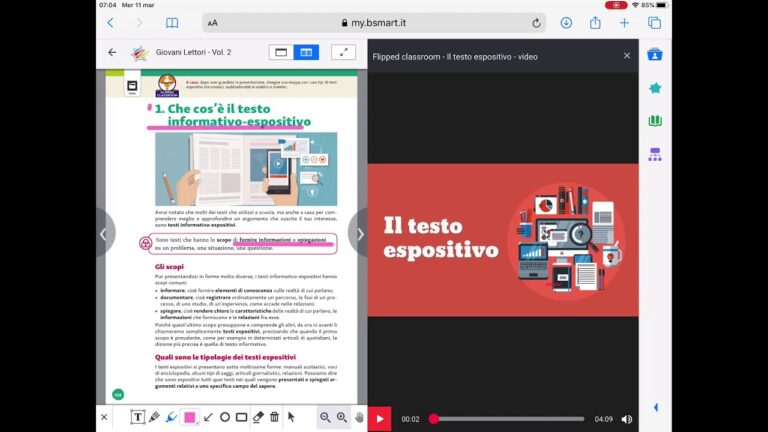Collapse the right sidebar arrow

point(656,408)
